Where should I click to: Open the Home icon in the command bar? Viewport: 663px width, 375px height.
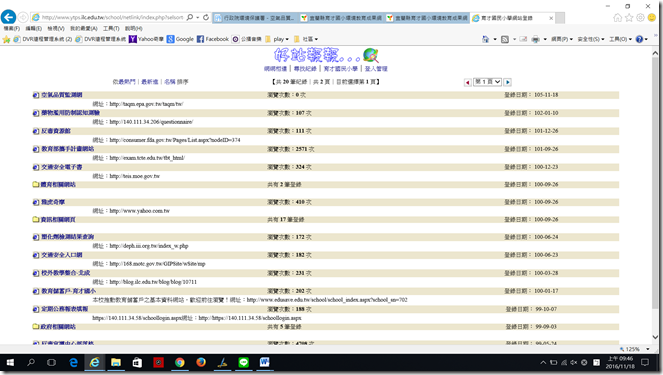(x=485, y=39)
